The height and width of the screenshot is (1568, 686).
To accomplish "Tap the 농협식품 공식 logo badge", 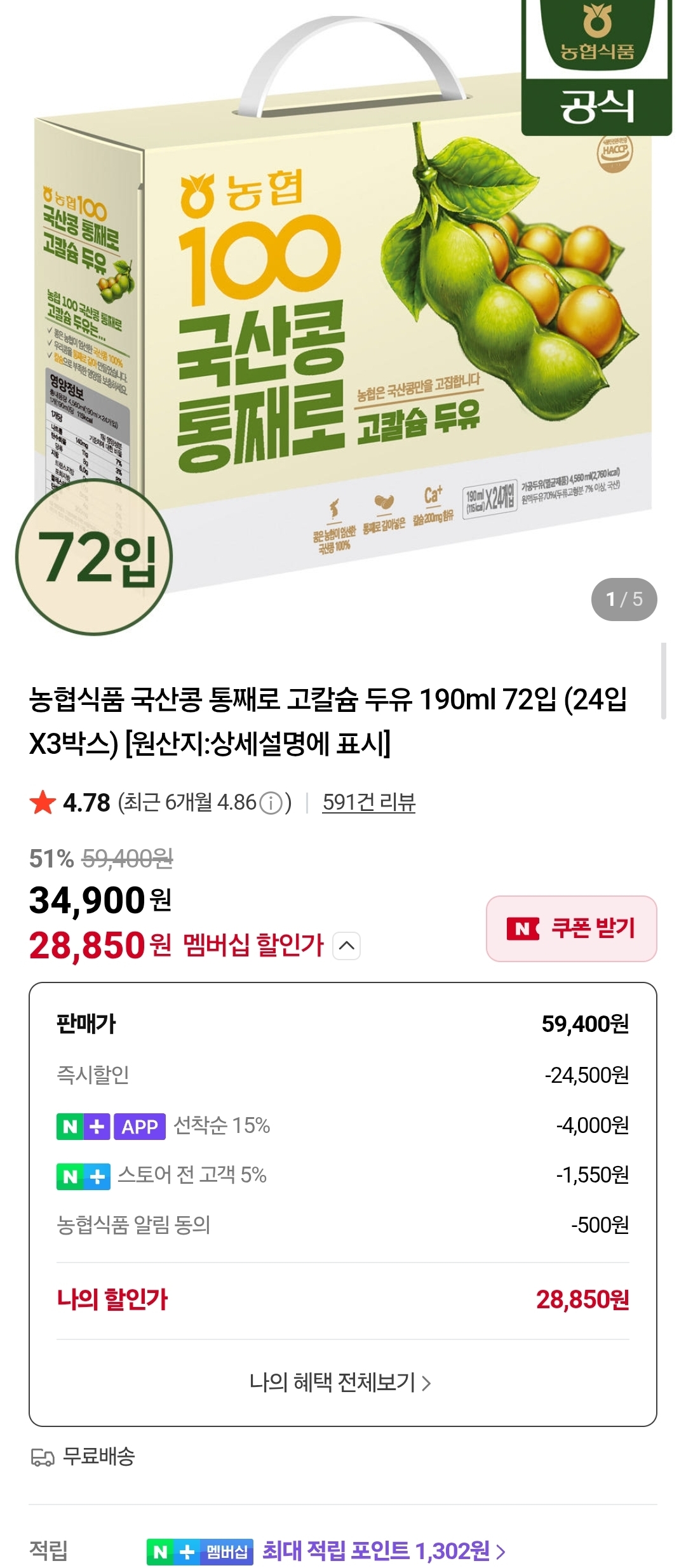I will 596,67.
